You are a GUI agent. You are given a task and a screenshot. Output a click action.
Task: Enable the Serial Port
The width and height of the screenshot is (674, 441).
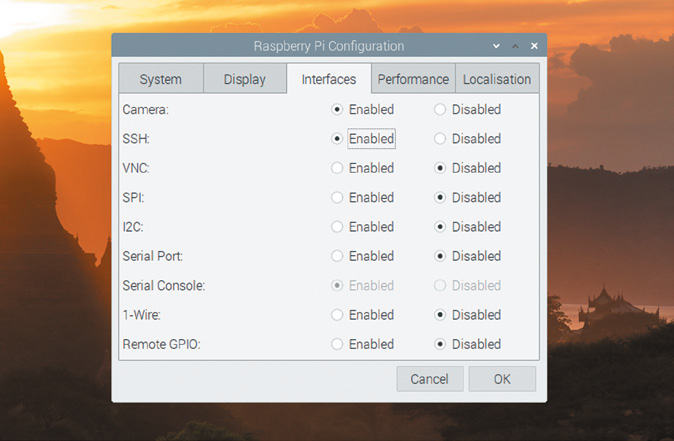tap(337, 256)
